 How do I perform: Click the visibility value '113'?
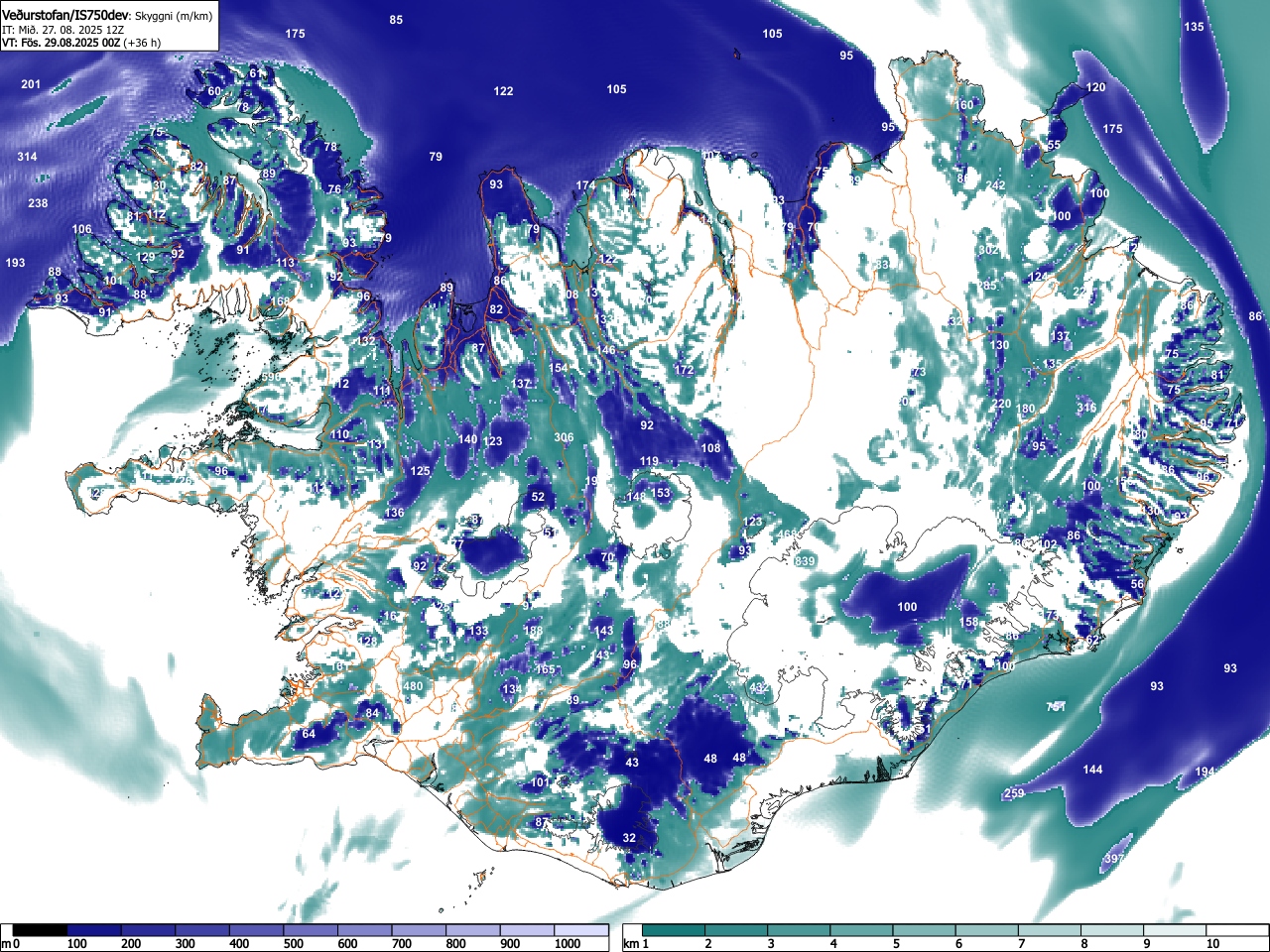coord(286,263)
